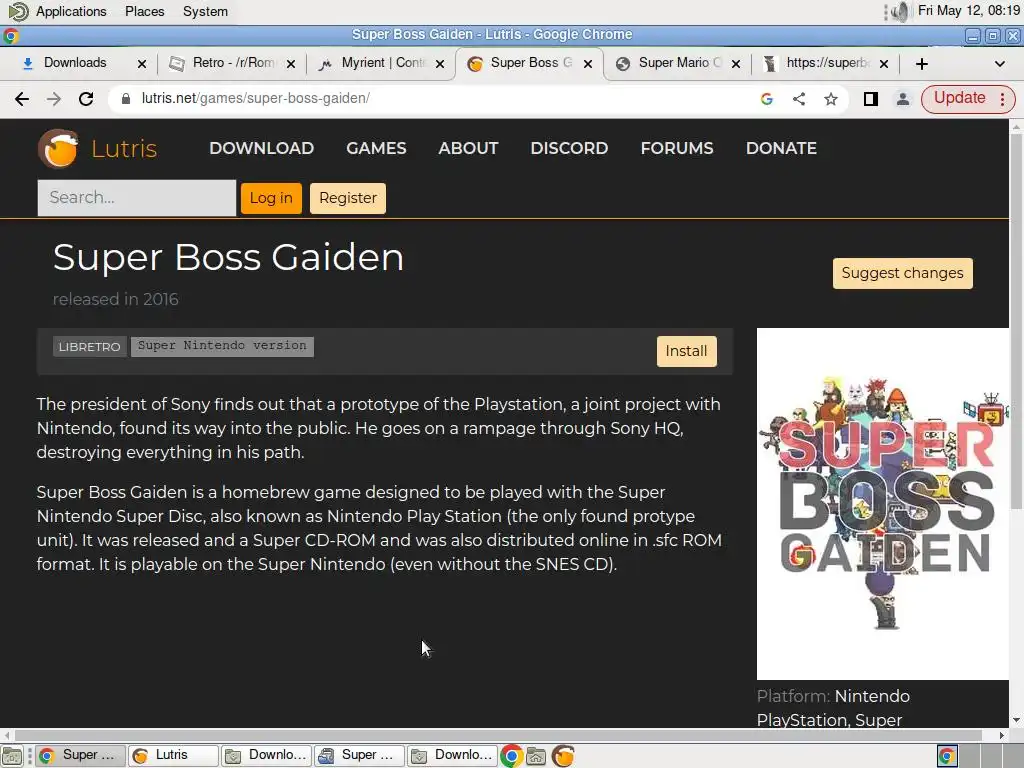Viewport: 1024px width, 768px height.
Task: Click the Lutris logo icon
Action: coord(59,148)
